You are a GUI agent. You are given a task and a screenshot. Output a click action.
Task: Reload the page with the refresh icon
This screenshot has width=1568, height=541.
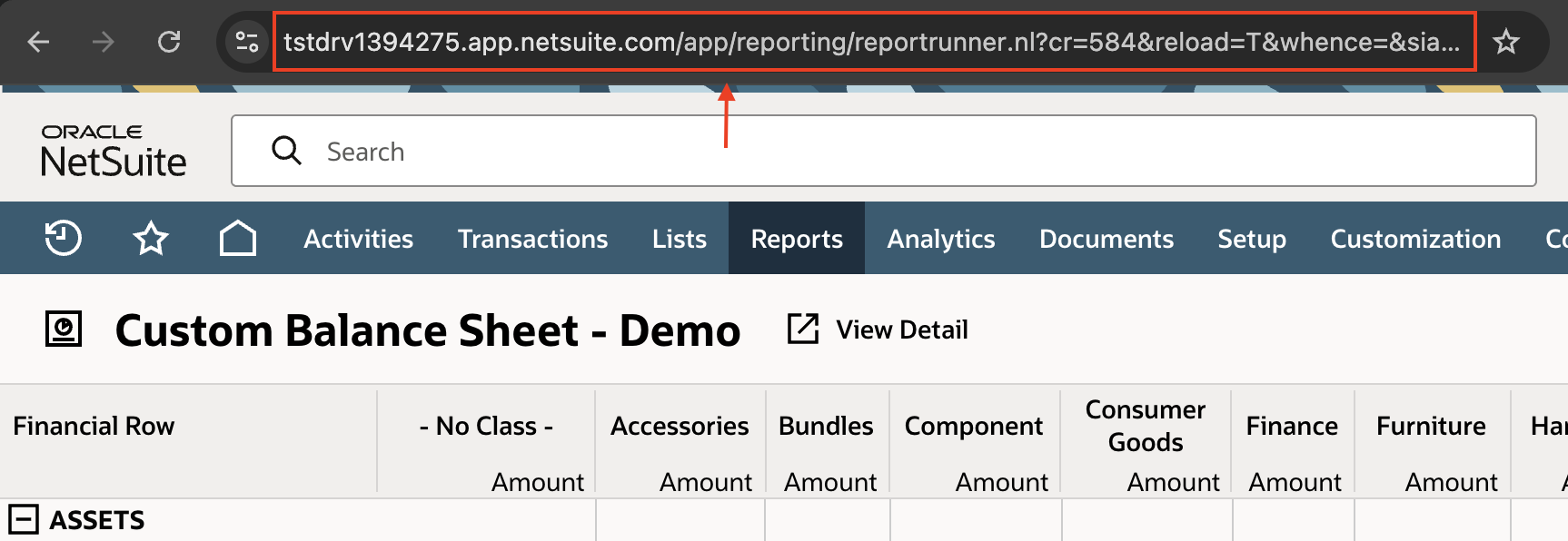pyautogui.click(x=169, y=42)
